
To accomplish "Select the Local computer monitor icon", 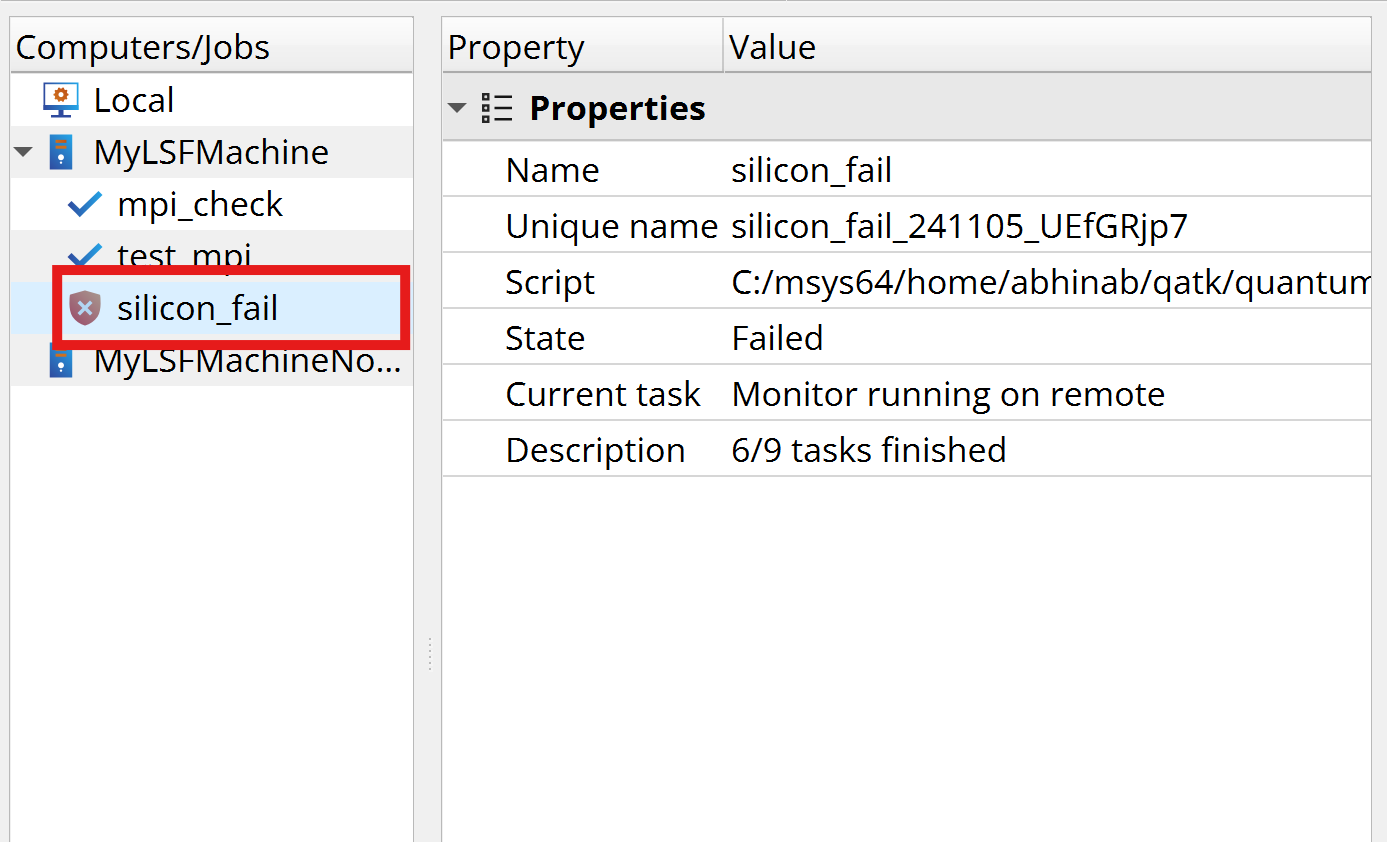I will click(61, 100).
